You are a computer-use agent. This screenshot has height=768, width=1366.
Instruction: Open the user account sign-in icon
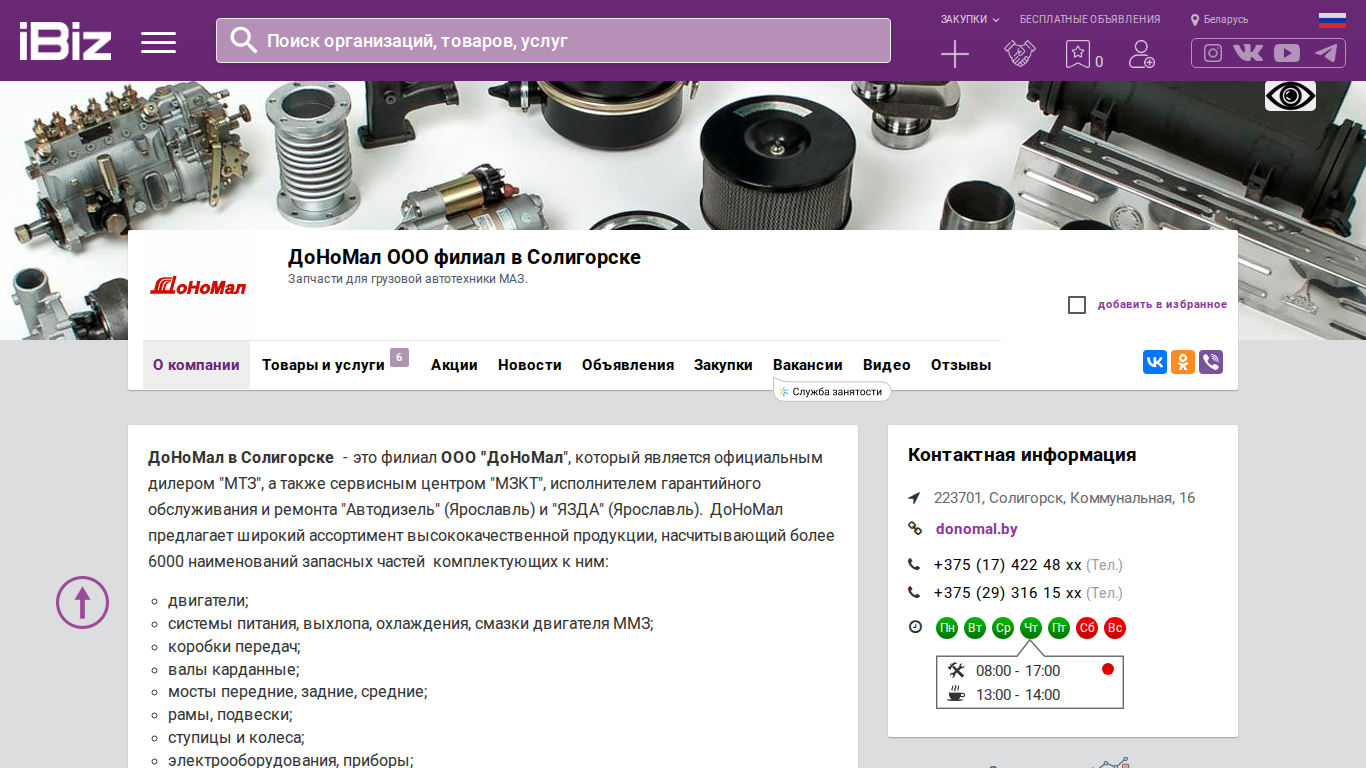(1141, 54)
